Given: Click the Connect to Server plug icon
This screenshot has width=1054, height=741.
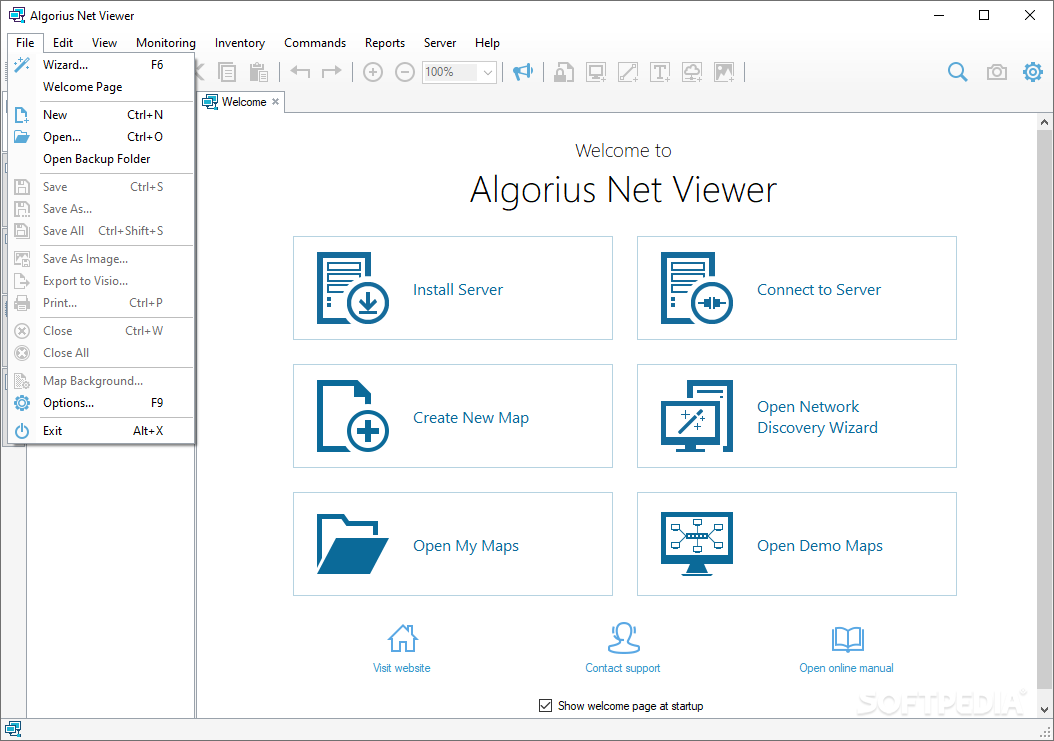Looking at the screenshot, I should (696, 288).
